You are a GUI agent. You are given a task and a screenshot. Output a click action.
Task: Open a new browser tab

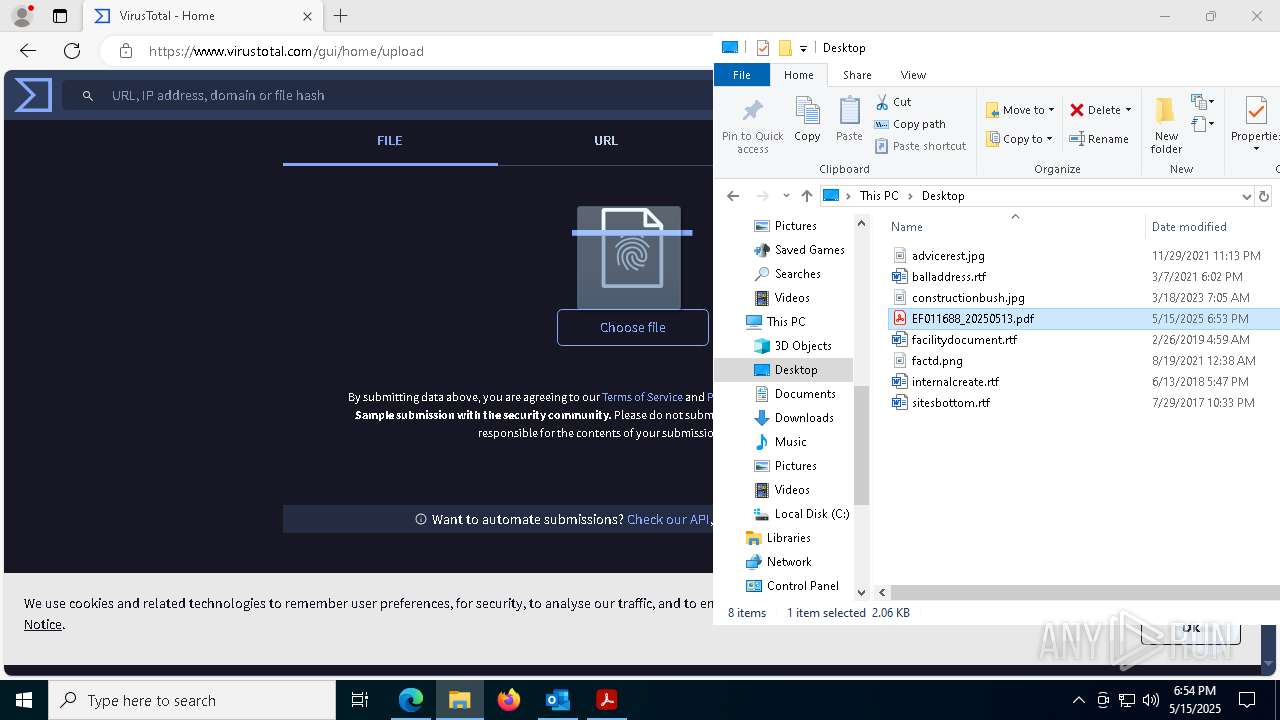pyautogui.click(x=341, y=16)
